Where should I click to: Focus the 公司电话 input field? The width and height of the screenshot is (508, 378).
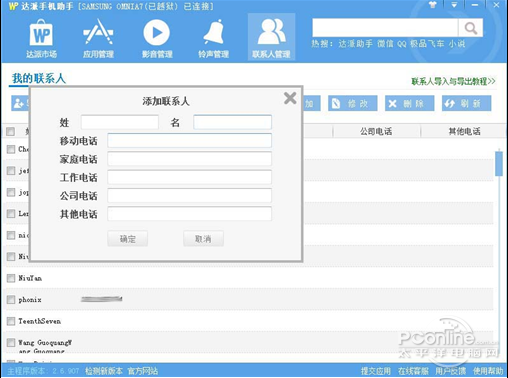(189, 195)
